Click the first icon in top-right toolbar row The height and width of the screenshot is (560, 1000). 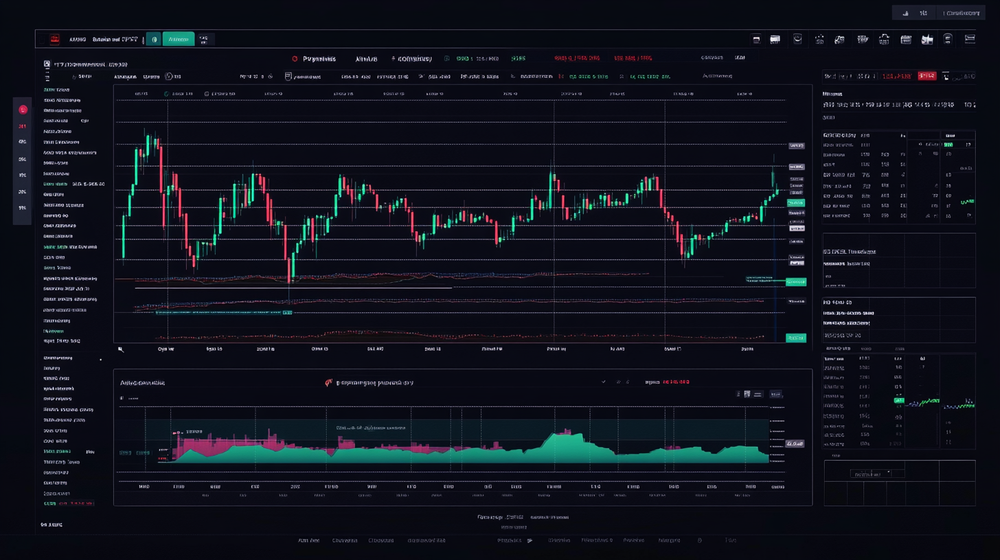tap(758, 39)
